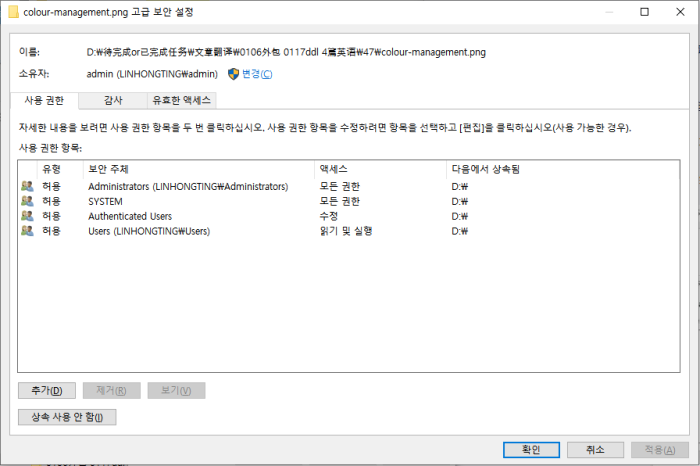Confirm with the 확인 button
700x466 pixels.
click(531, 450)
